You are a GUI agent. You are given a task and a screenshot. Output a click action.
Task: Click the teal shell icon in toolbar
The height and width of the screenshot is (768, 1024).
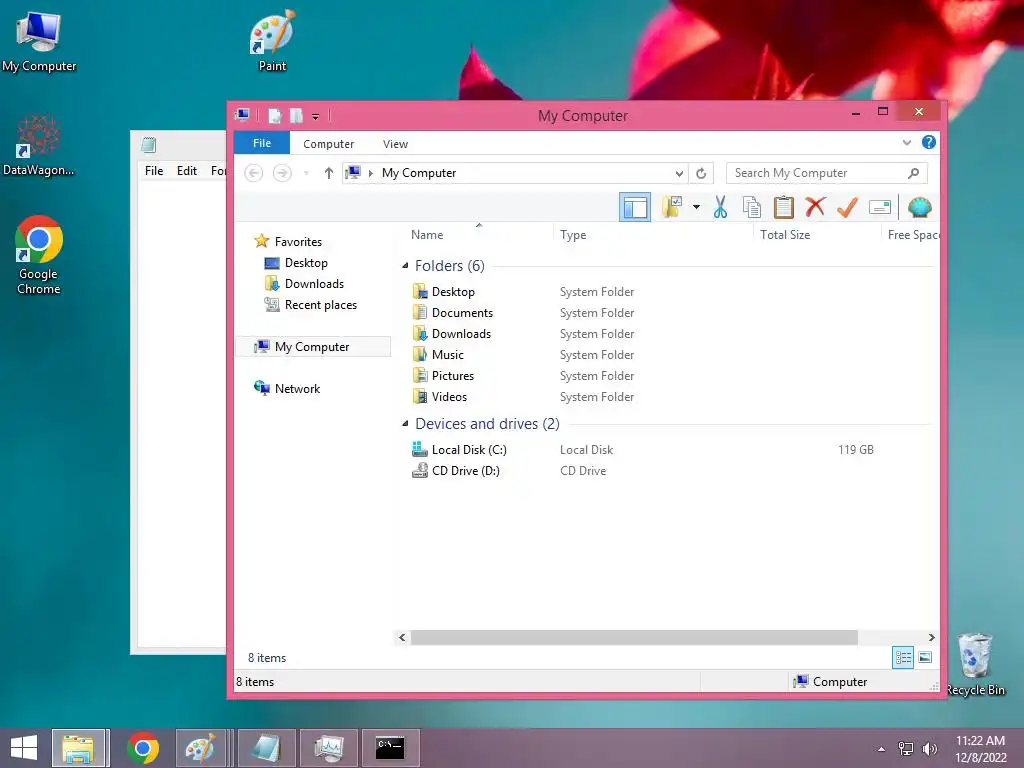(x=920, y=208)
